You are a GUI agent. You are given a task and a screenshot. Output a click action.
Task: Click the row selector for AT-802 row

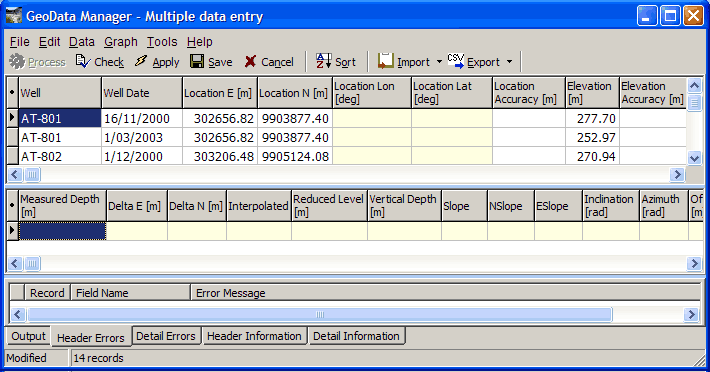point(13,157)
